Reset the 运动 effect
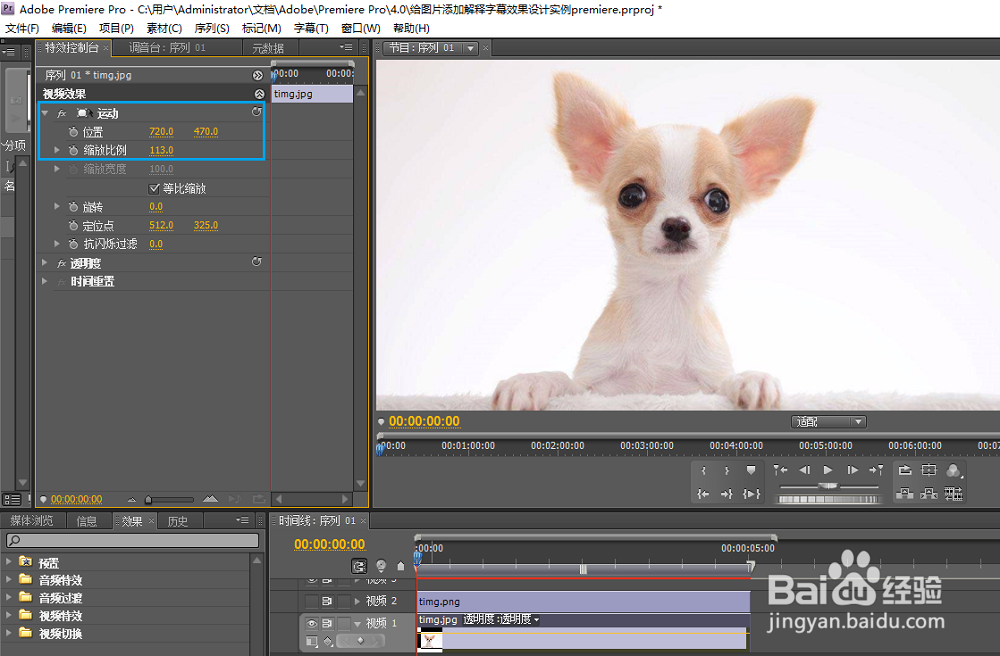This screenshot has height=656, width=1000. 256,112
